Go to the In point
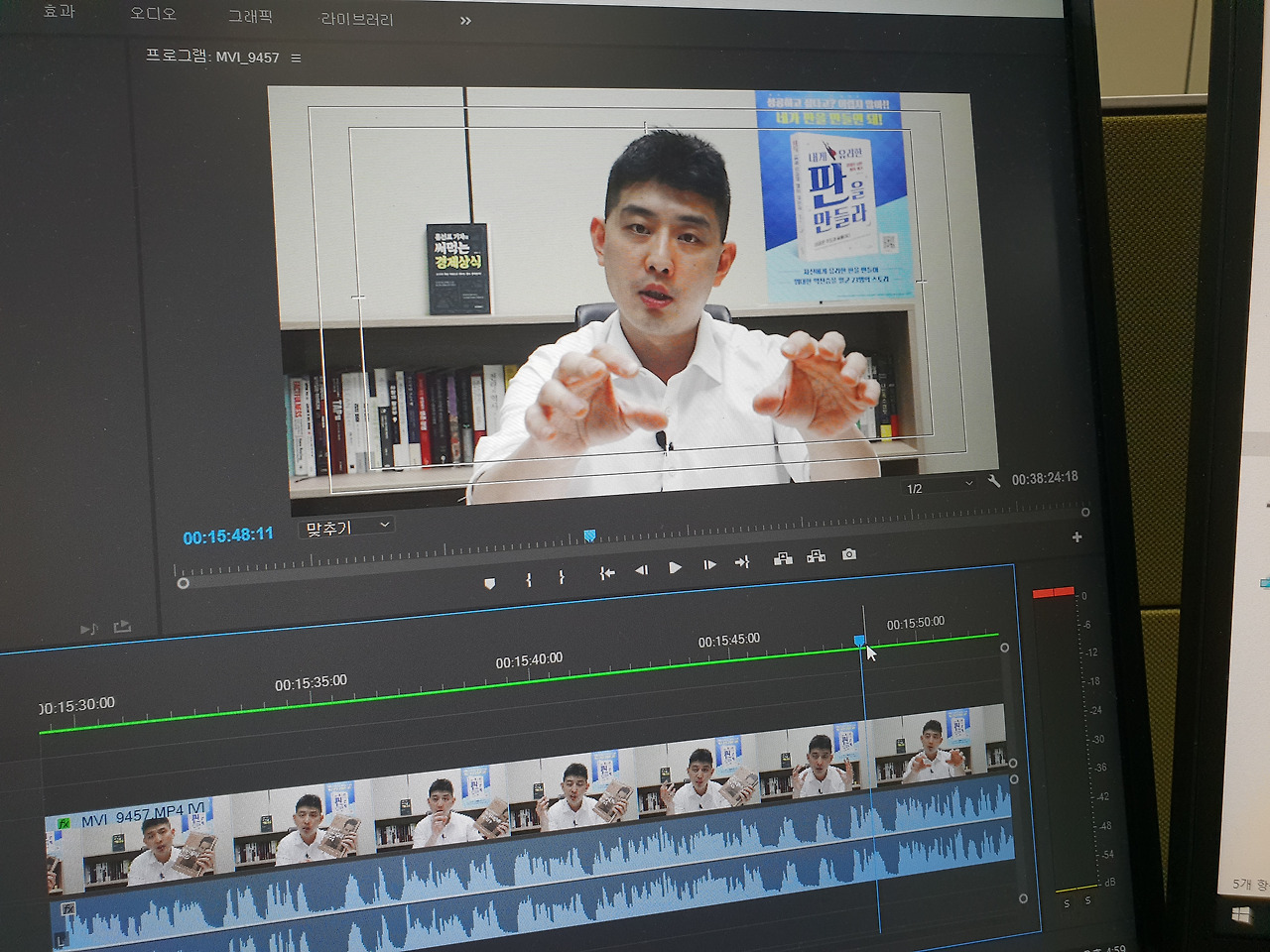The height and width of the screenshot is (952, 1270). tap(607, 572)
